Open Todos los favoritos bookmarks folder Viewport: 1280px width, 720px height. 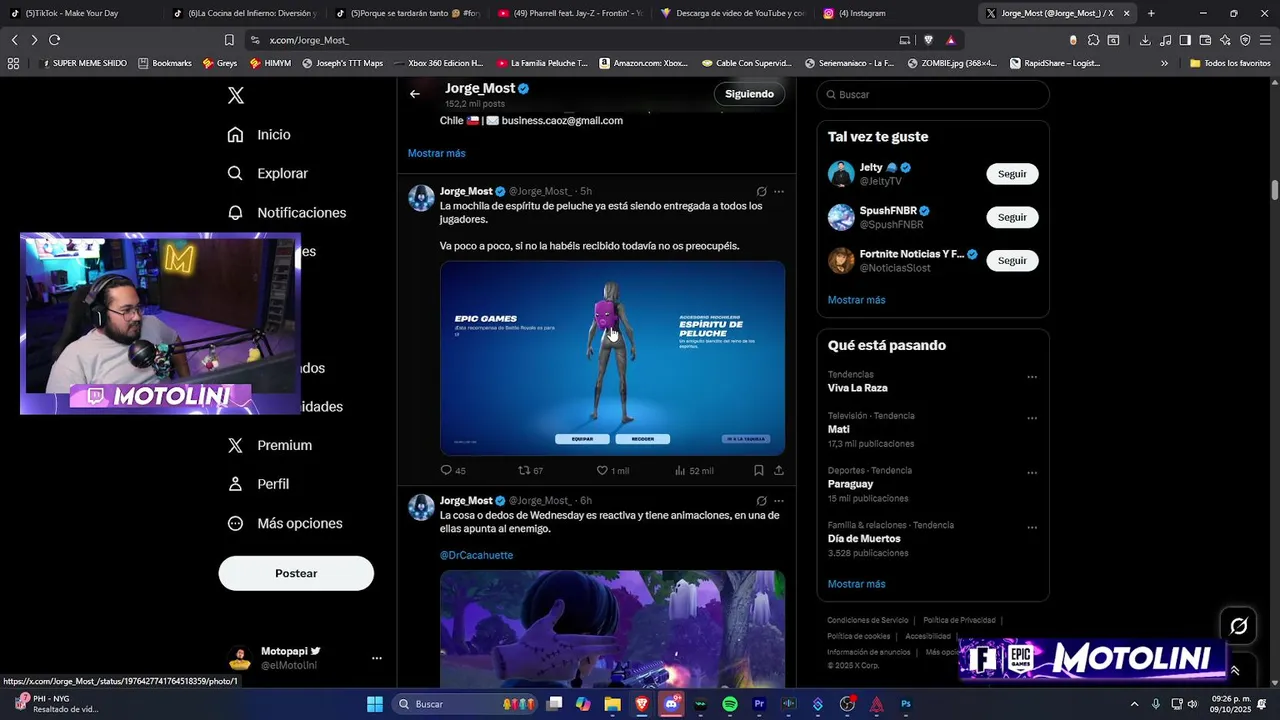pos(1230,63)
